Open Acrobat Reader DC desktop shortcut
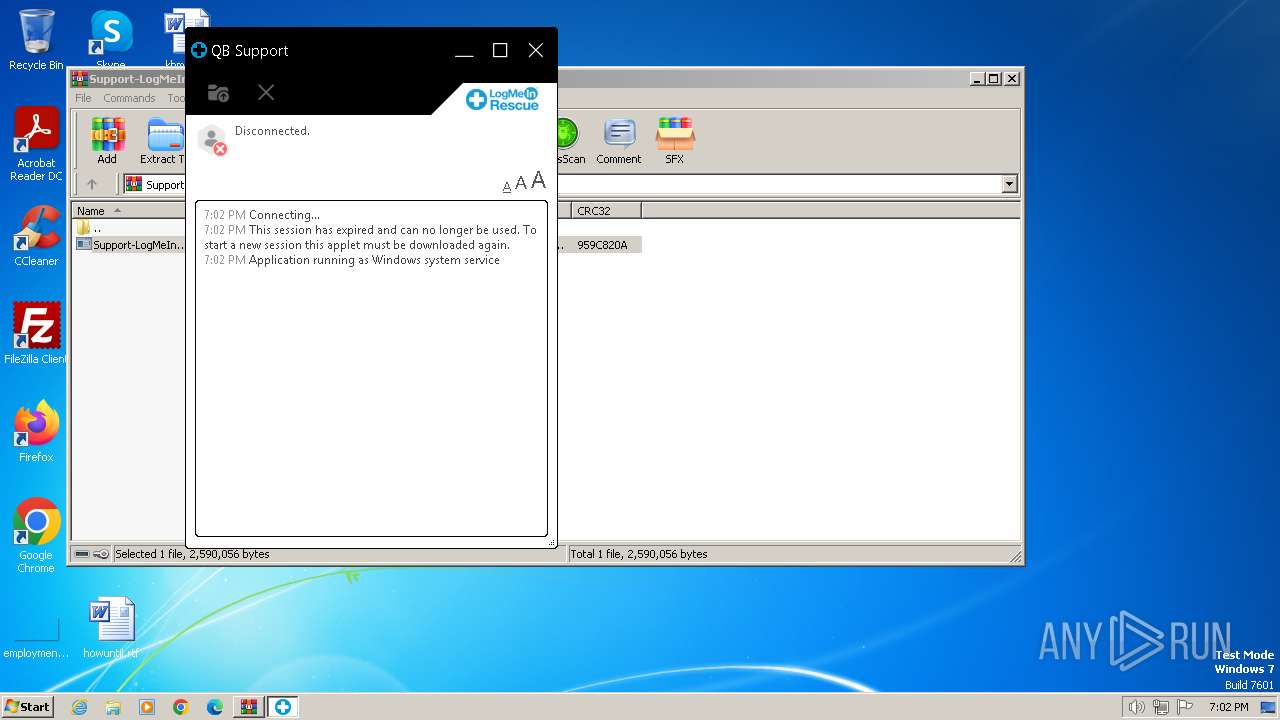 pyautogui.click(x=36, y=145)
